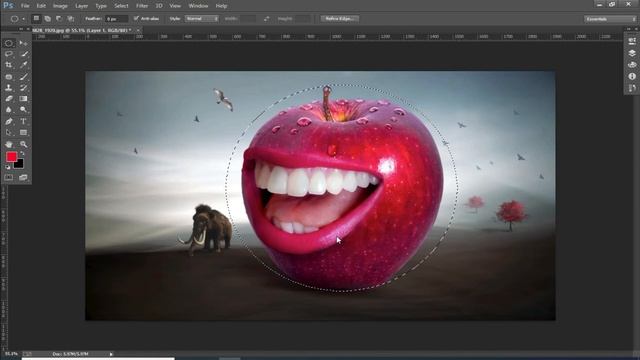
Task: Click the swap width and height icon
Action: click(267, 19)
